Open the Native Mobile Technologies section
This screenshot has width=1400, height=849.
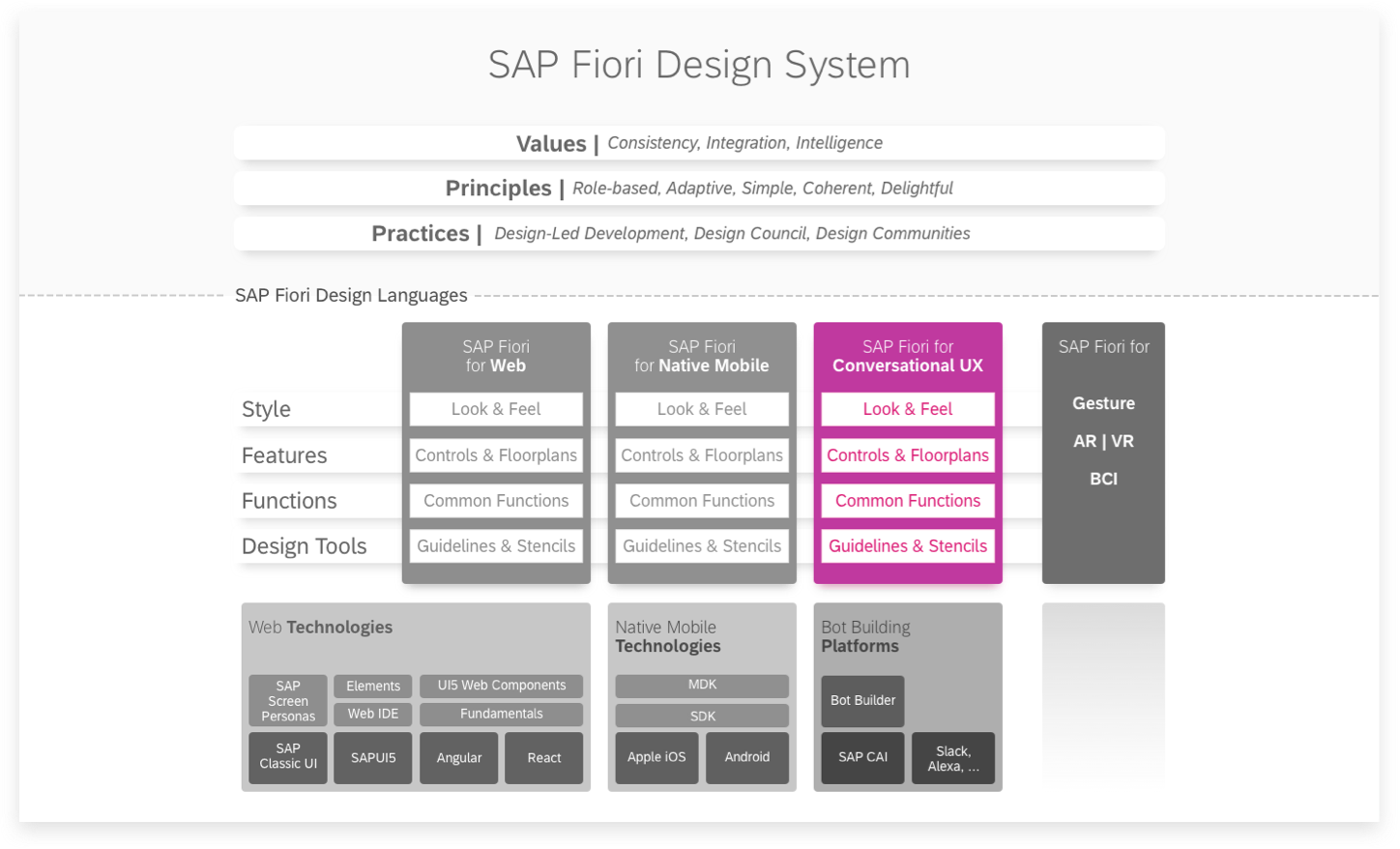pos(666,636)
